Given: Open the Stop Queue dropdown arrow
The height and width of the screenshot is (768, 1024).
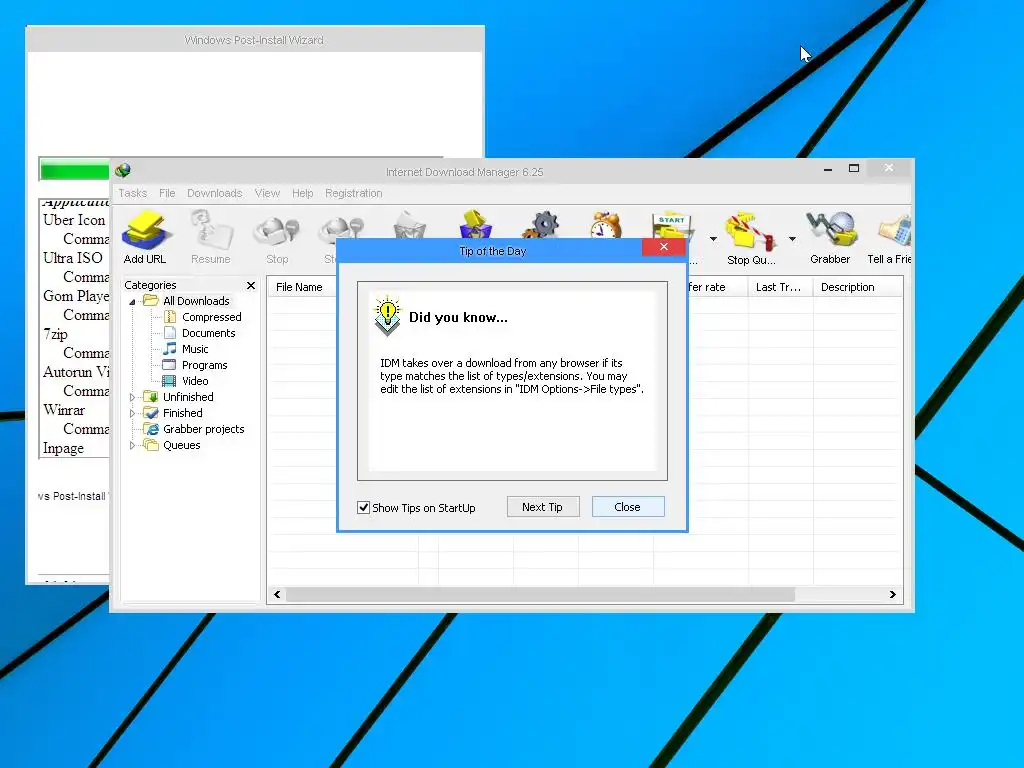Looking at the screenshot, I should click(x=792, y=239).
